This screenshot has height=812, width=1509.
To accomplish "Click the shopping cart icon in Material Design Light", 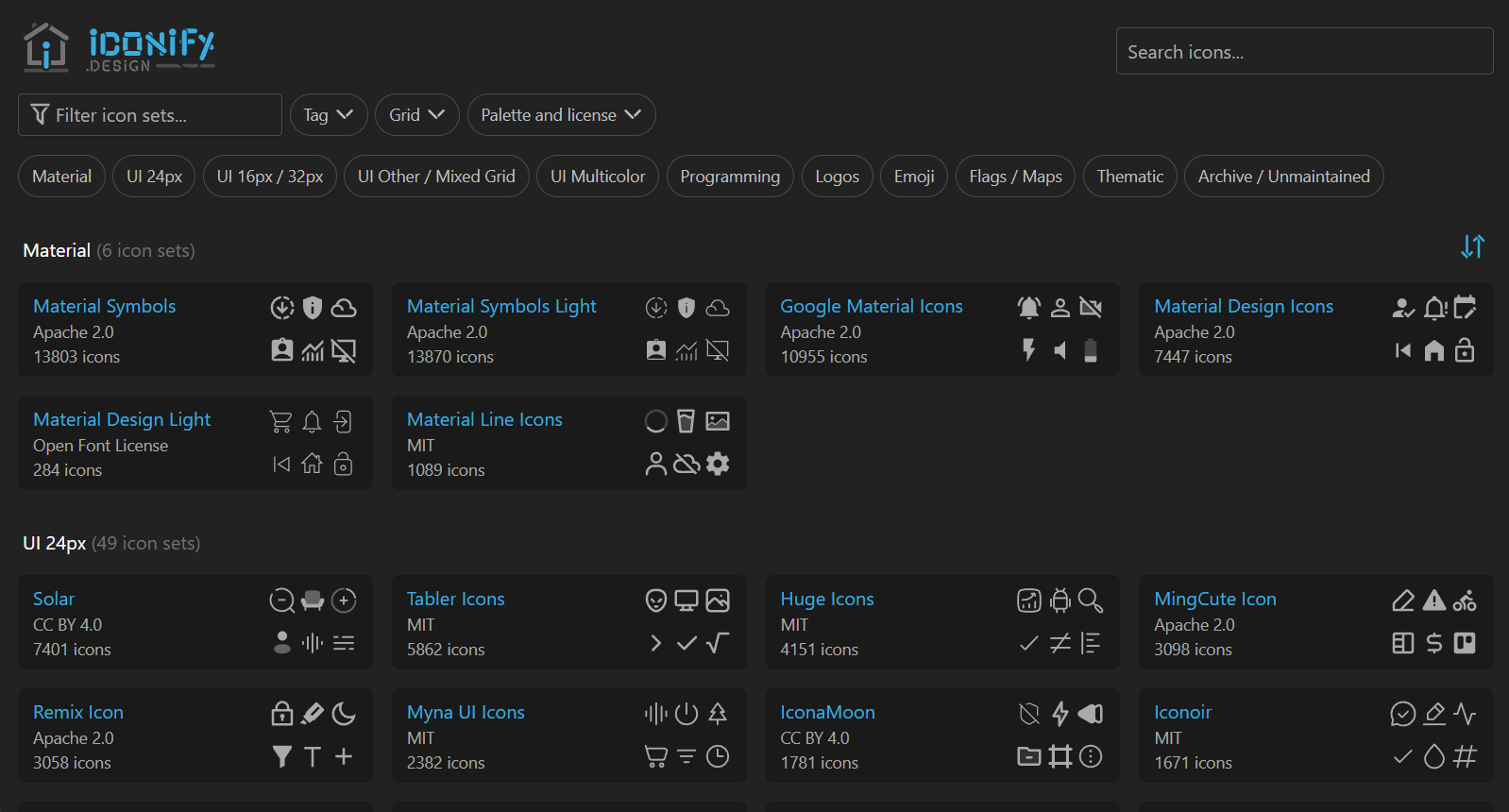I will [280, 421].
